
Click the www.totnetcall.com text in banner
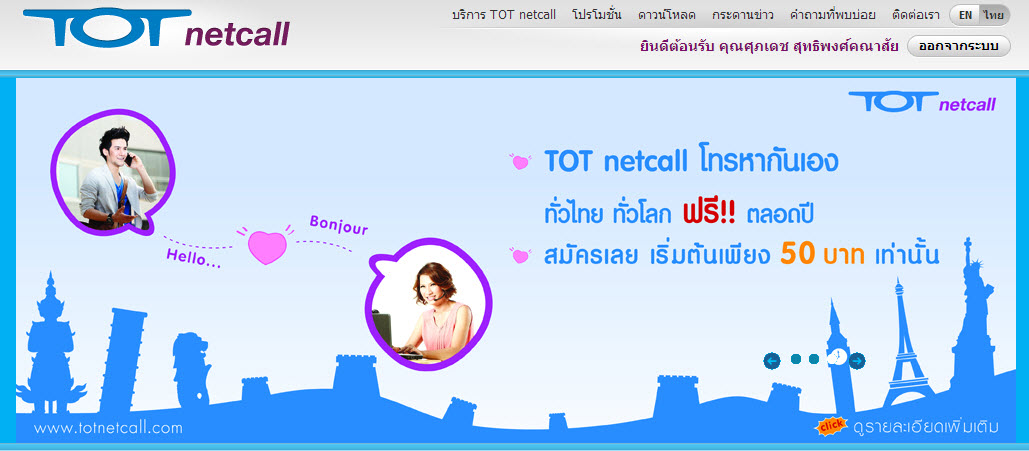(108, 428)
